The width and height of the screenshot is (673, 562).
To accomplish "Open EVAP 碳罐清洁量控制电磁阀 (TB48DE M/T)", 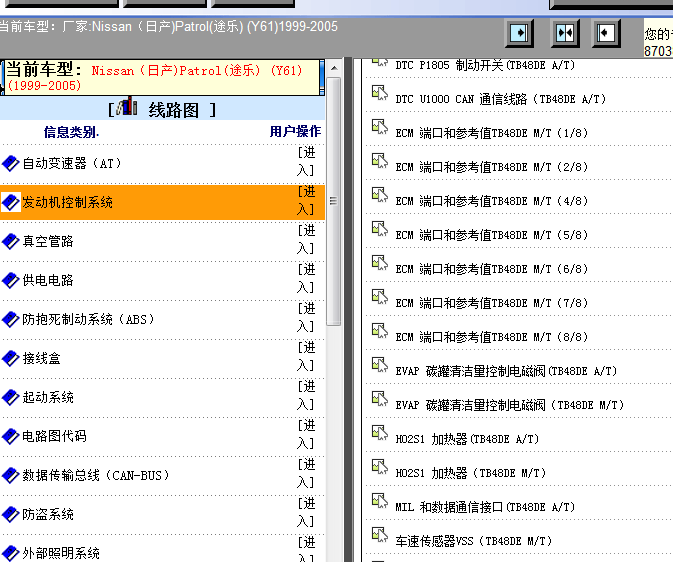I will pyautogui.click(x=509, y=405).
